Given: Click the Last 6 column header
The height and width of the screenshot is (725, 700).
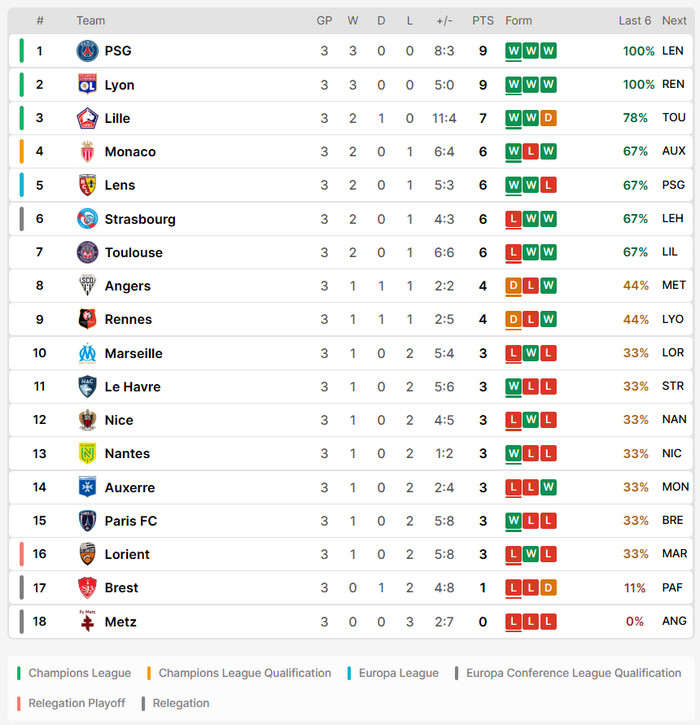Looking at the screenshot, I should coord(634,20).
